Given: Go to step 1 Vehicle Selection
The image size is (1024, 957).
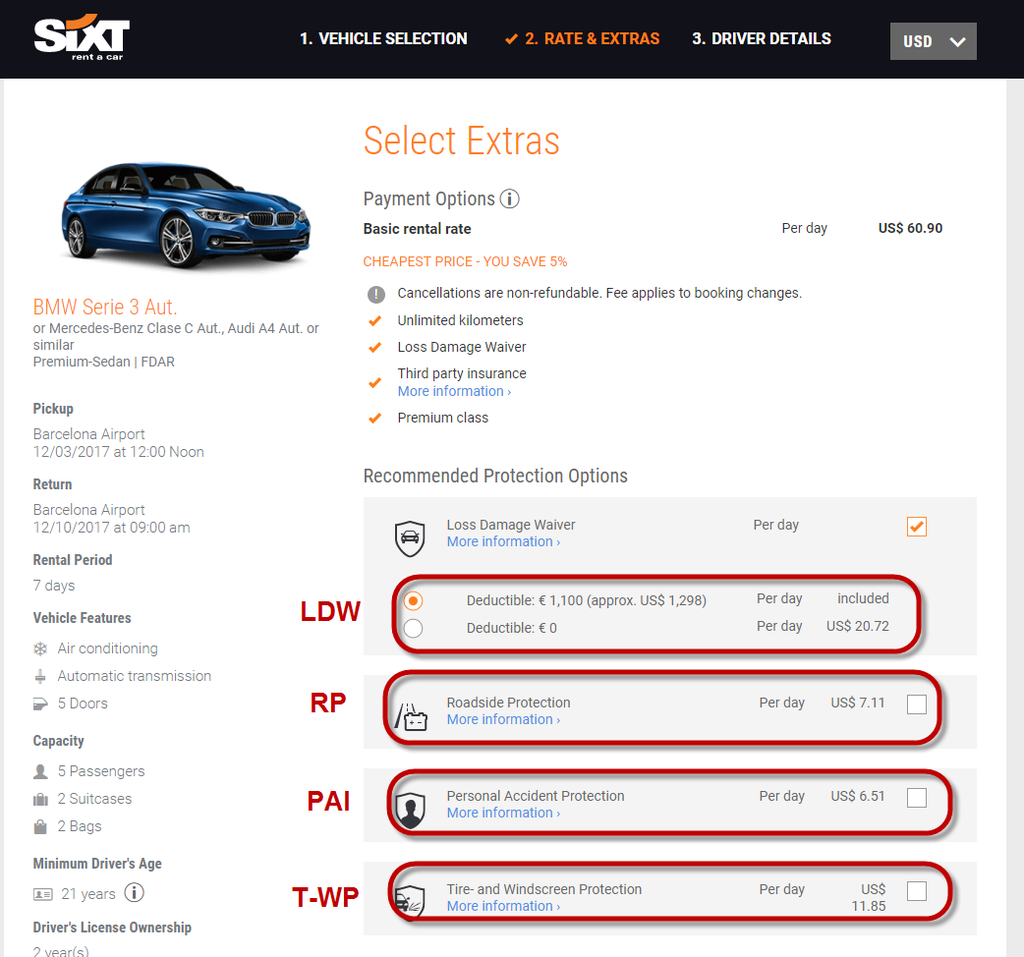Looking at the screenshot, I should [383, 39].
